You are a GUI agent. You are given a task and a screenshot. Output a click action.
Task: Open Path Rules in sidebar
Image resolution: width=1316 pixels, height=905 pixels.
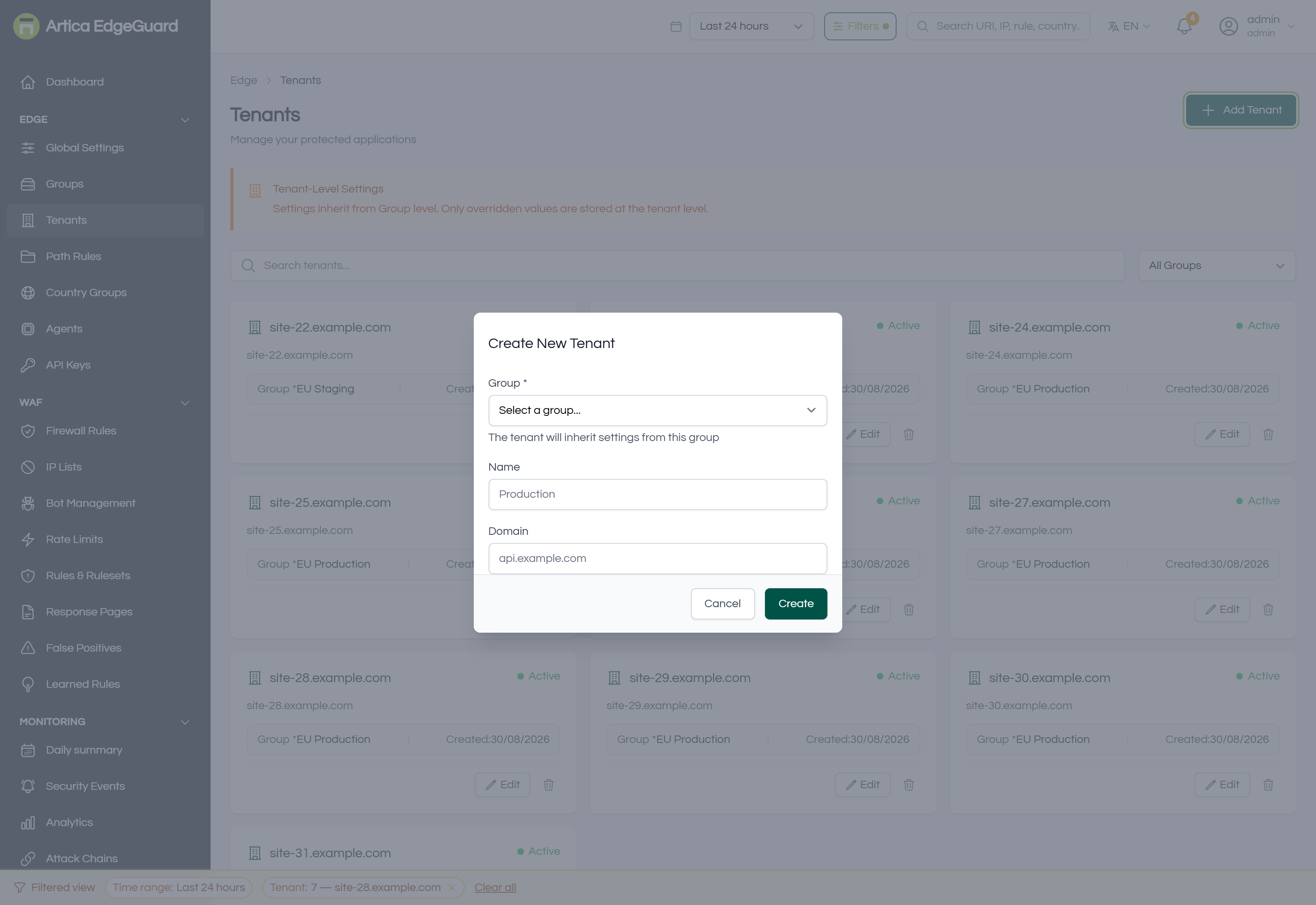coord(105,256)
